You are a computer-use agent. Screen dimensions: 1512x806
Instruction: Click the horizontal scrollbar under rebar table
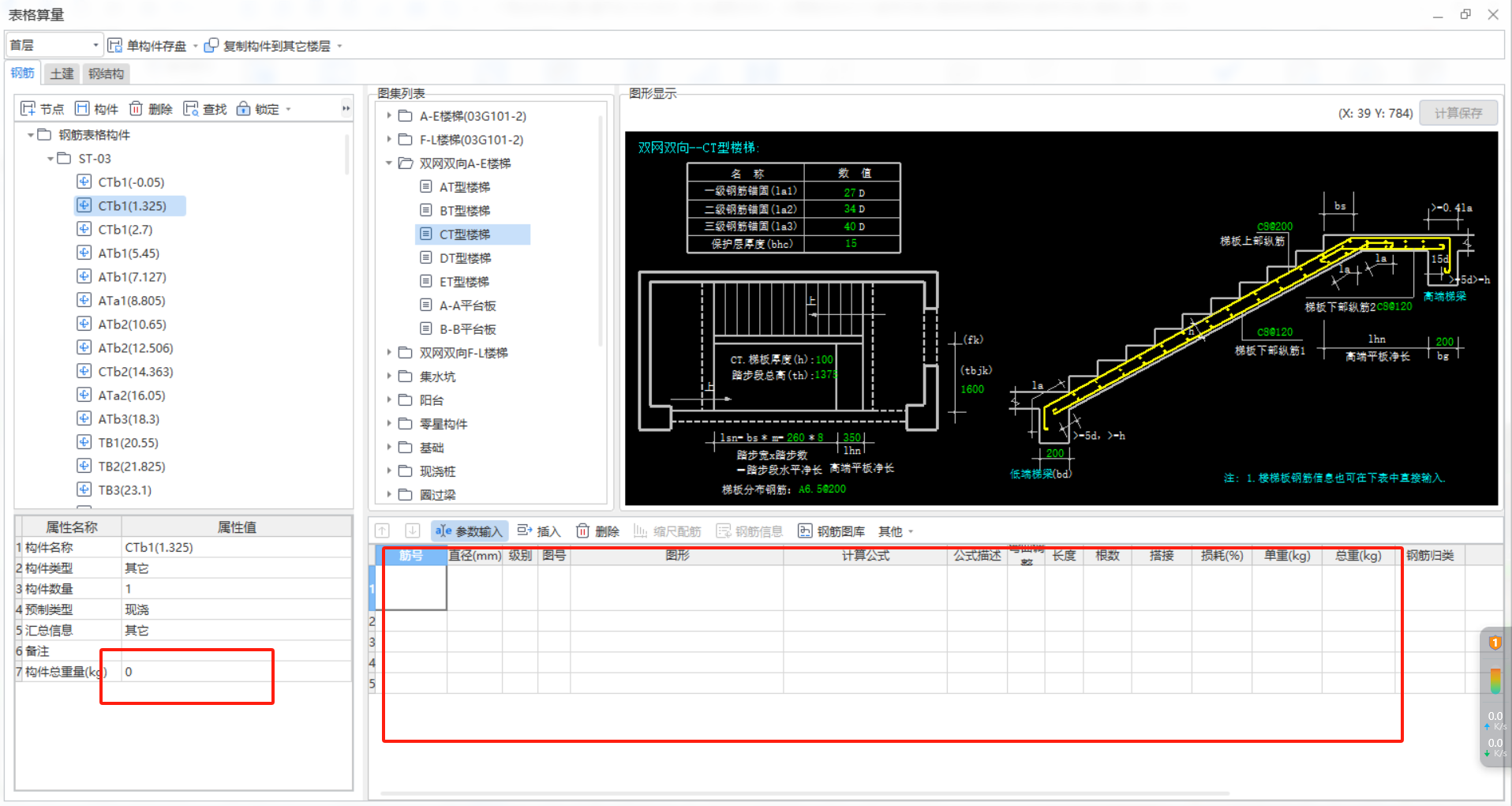pyautogui.click(x=805, y=793)
